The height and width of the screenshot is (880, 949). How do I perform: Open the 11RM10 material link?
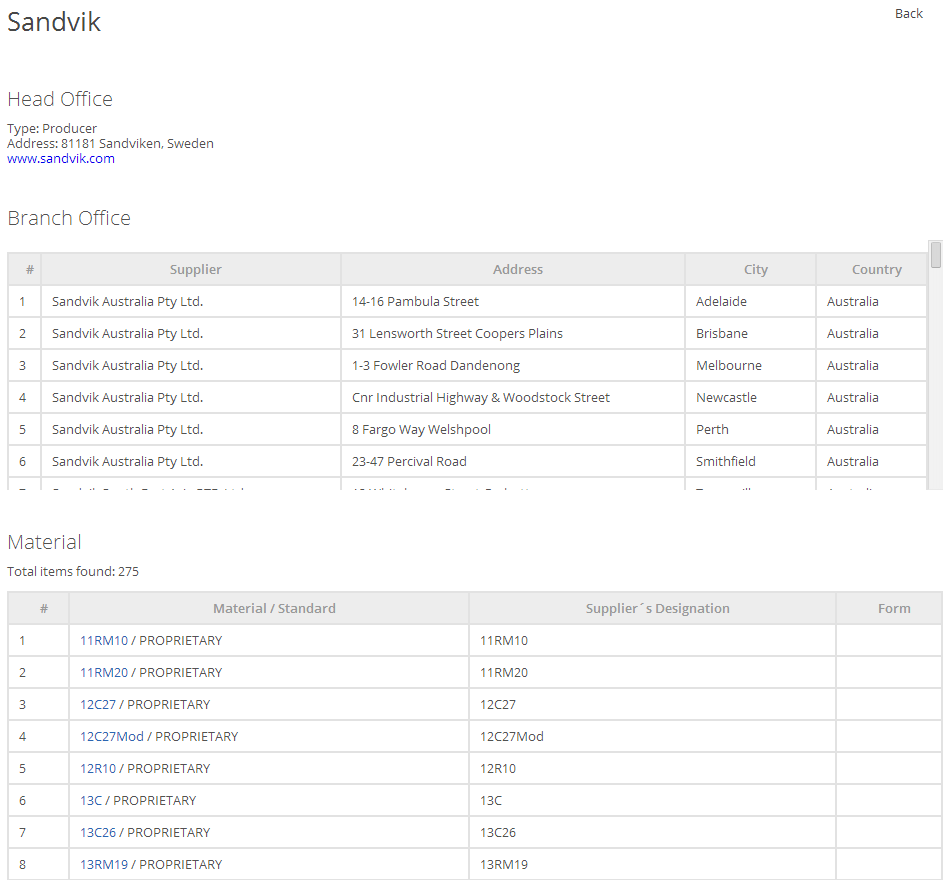(104, 640)
